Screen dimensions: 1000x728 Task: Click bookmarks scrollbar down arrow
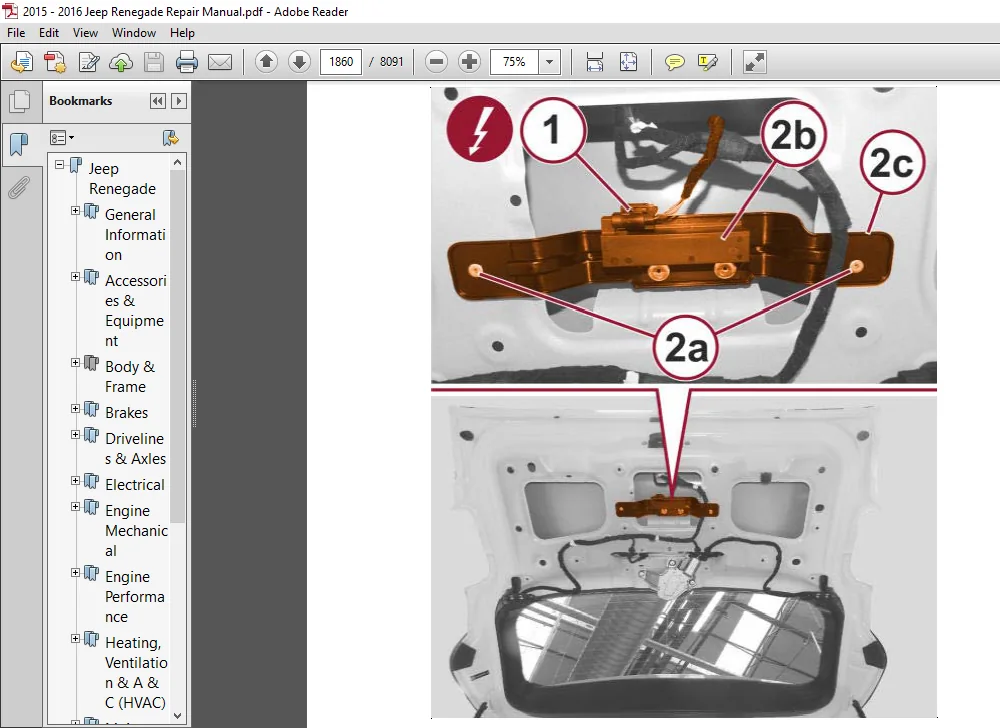pos(178,716)
